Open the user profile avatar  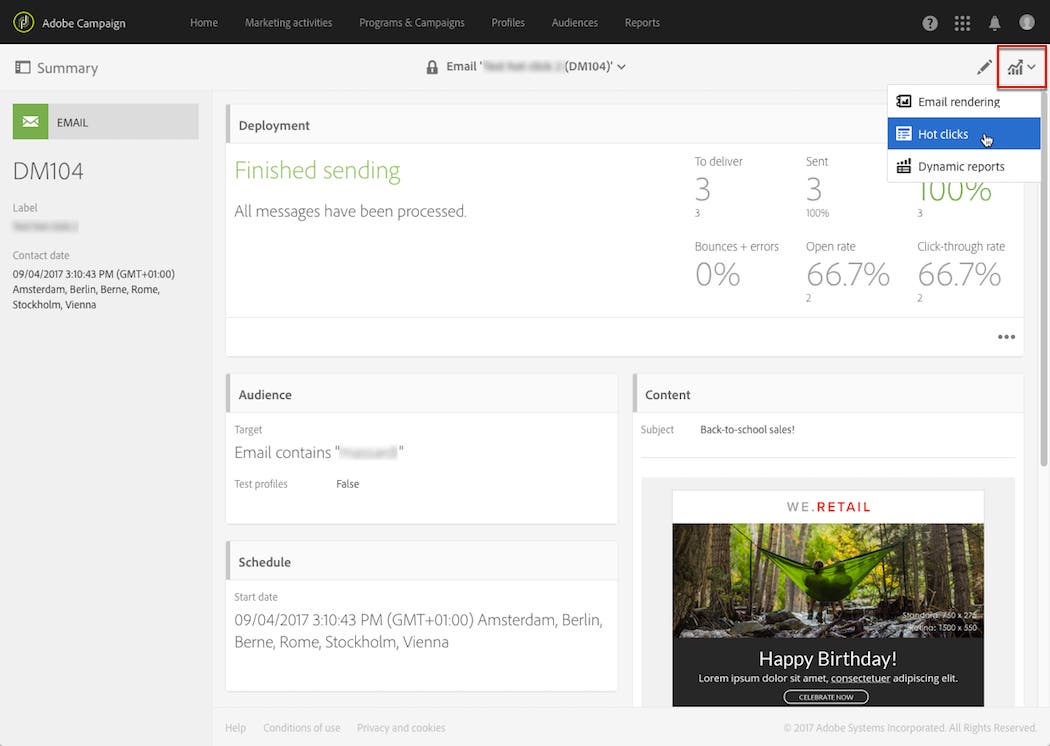pyautogui.click(x=1027, y=22)
